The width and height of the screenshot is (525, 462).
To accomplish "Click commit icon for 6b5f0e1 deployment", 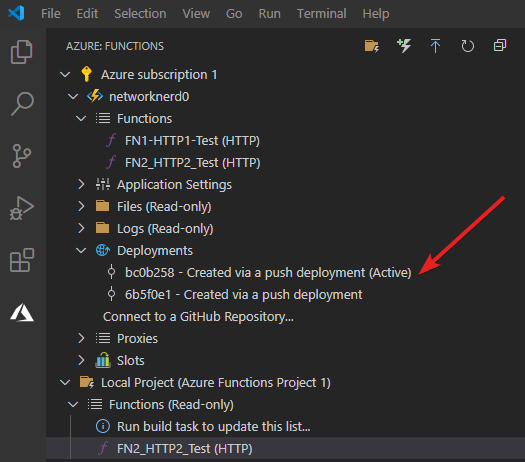I will click(x=111, y=294).
